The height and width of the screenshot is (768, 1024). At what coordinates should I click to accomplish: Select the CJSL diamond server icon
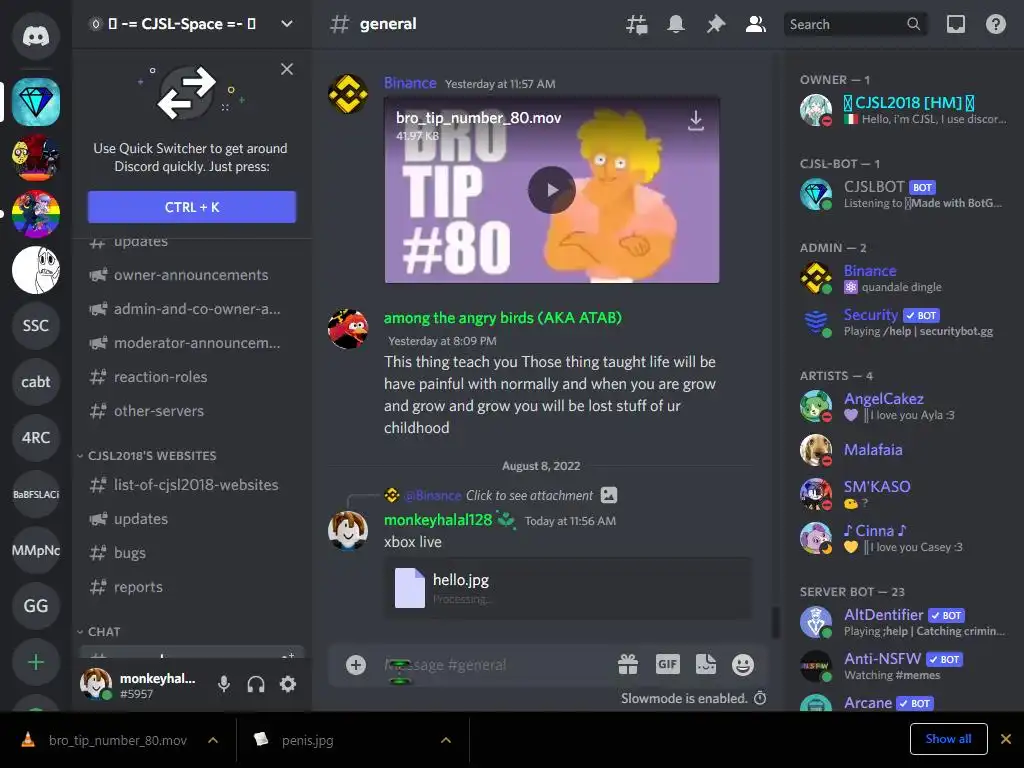(36, 102)
